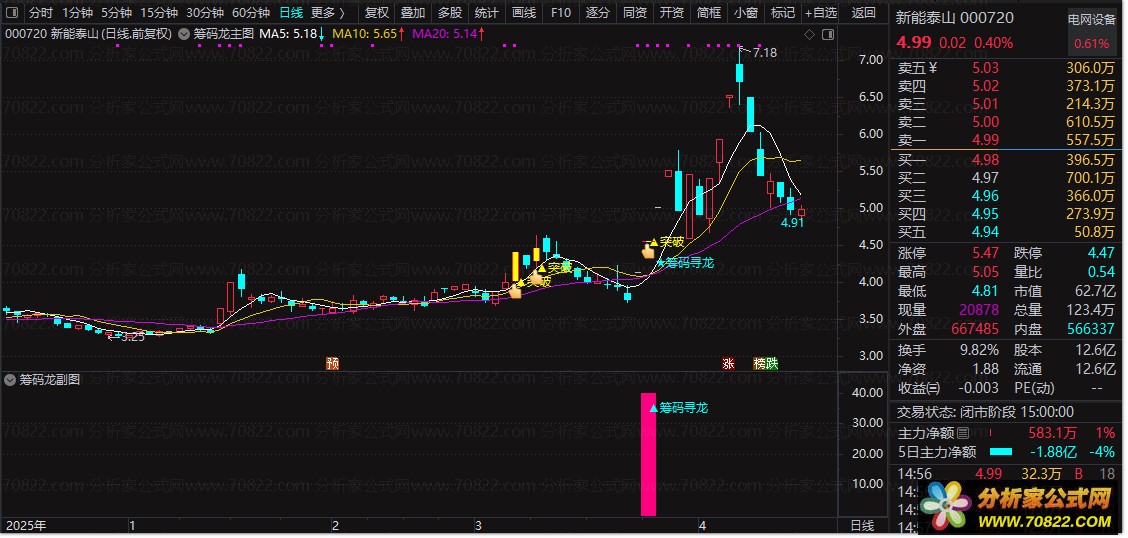Add stock with +自选 button
1128x538 pixels.
(x=821, y=12)
